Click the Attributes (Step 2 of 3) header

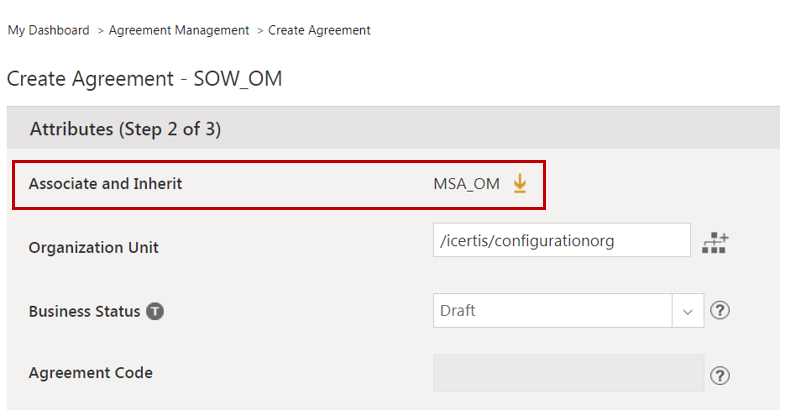coord(125,129)
